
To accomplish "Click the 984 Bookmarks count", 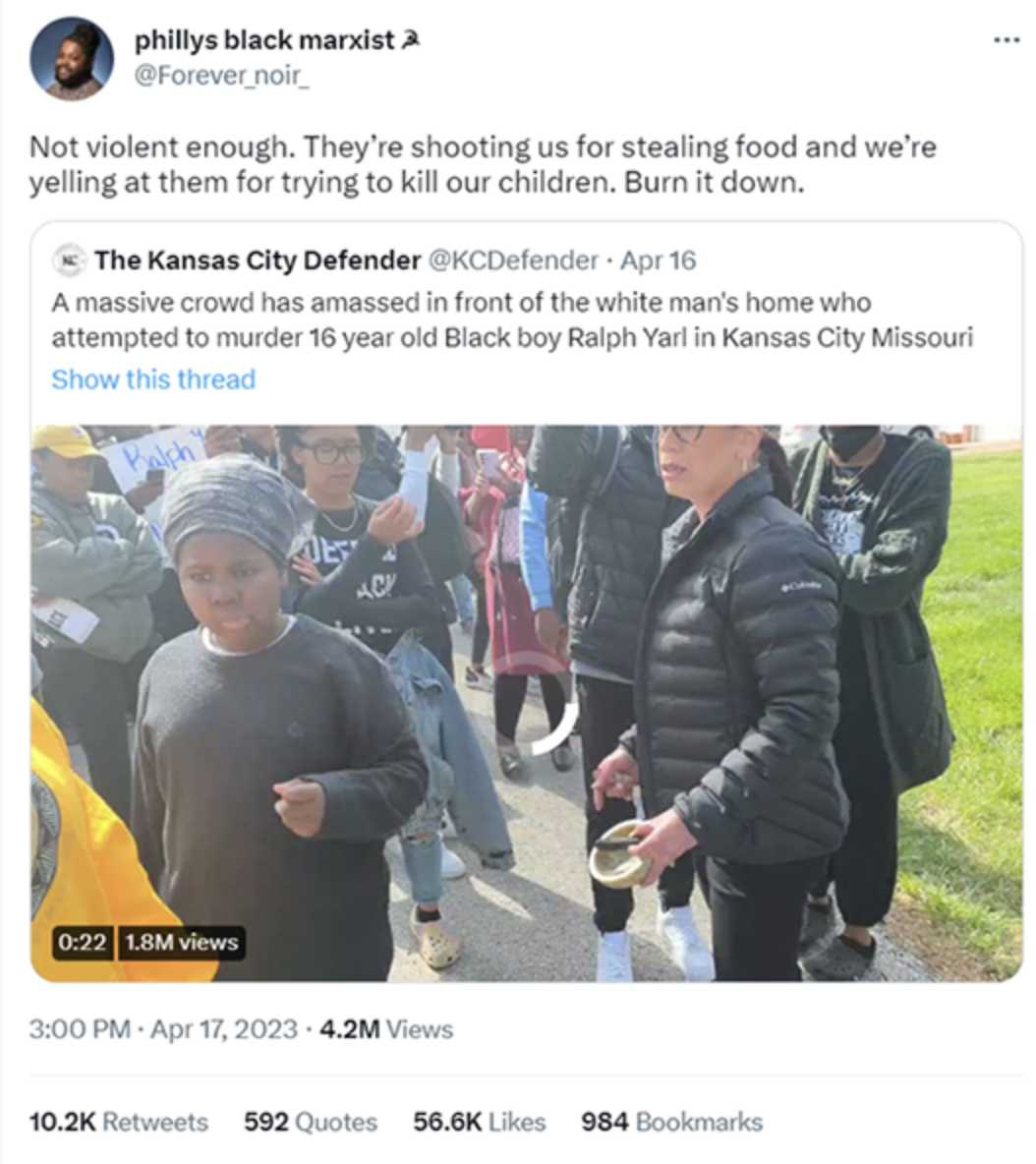I will 671,1122.
